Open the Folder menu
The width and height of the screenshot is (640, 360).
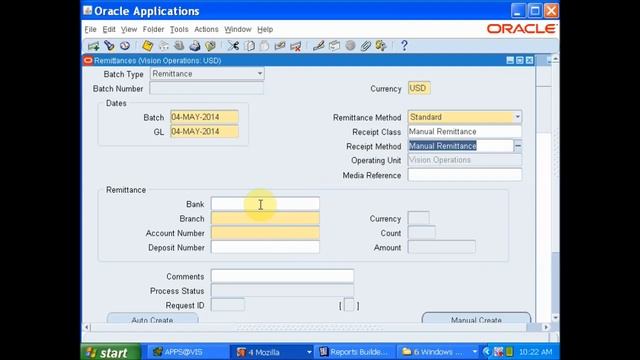(153, 29)
